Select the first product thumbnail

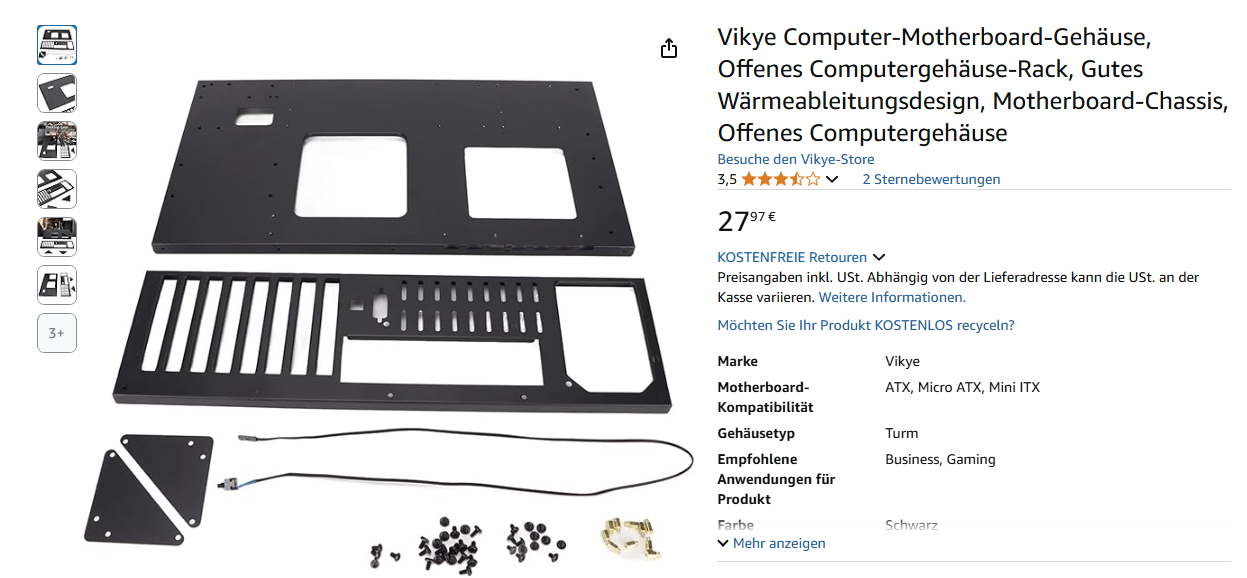click(x=57, y=45)
